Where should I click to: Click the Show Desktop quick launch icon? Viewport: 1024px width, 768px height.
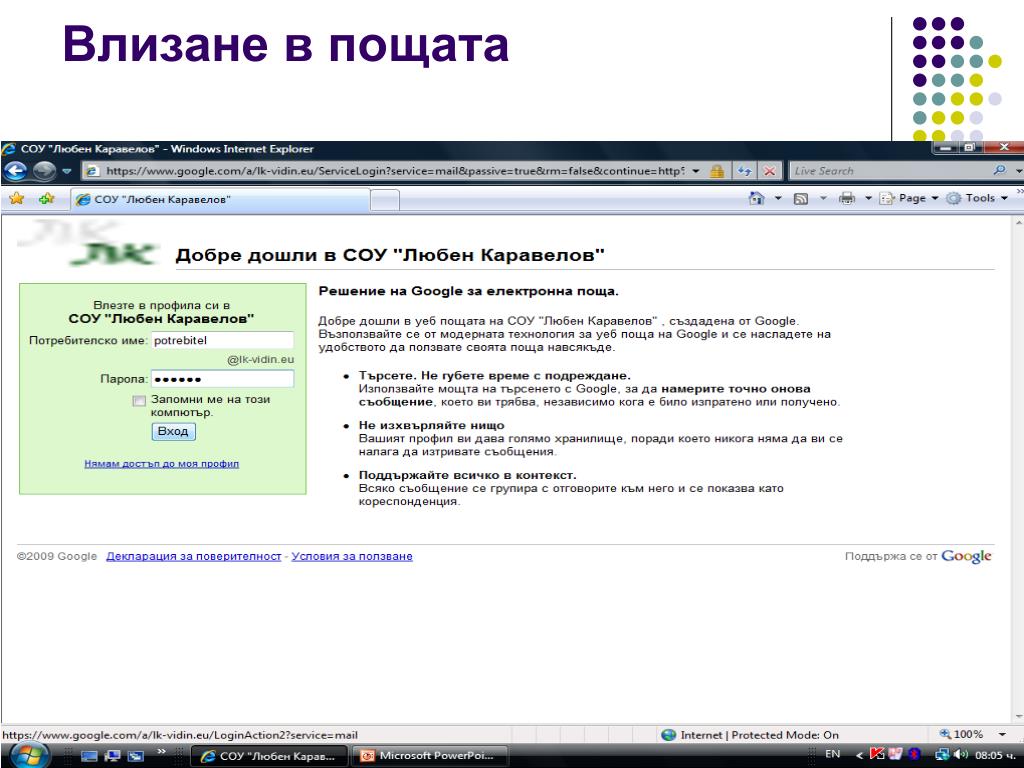pyautogui.click(x=89, y=756)
